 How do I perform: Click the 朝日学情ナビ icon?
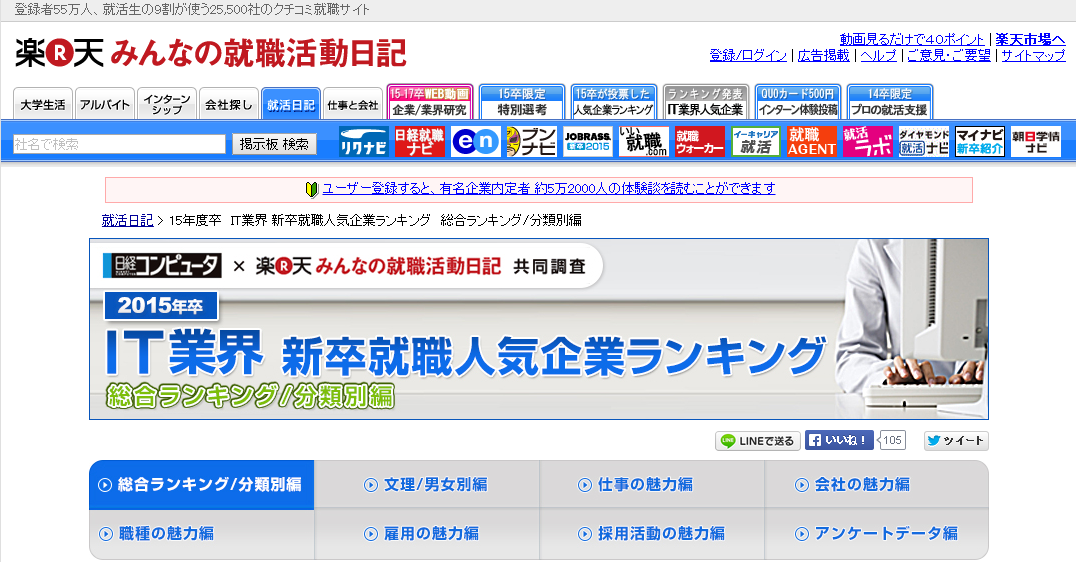1035,142
